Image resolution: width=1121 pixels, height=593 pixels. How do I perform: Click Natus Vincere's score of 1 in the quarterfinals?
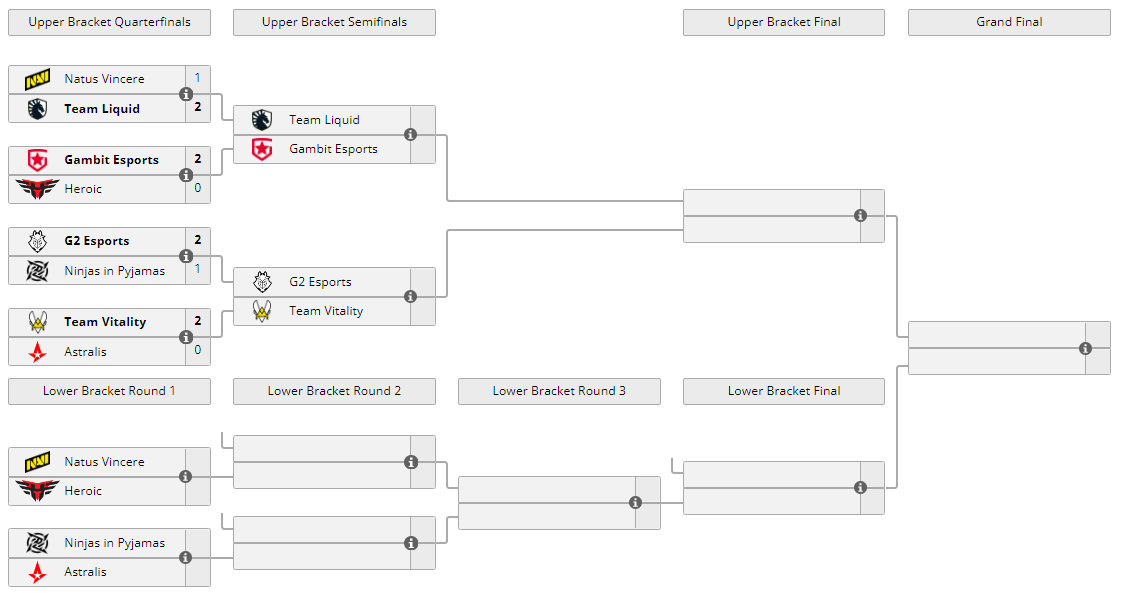pos(198,78)
